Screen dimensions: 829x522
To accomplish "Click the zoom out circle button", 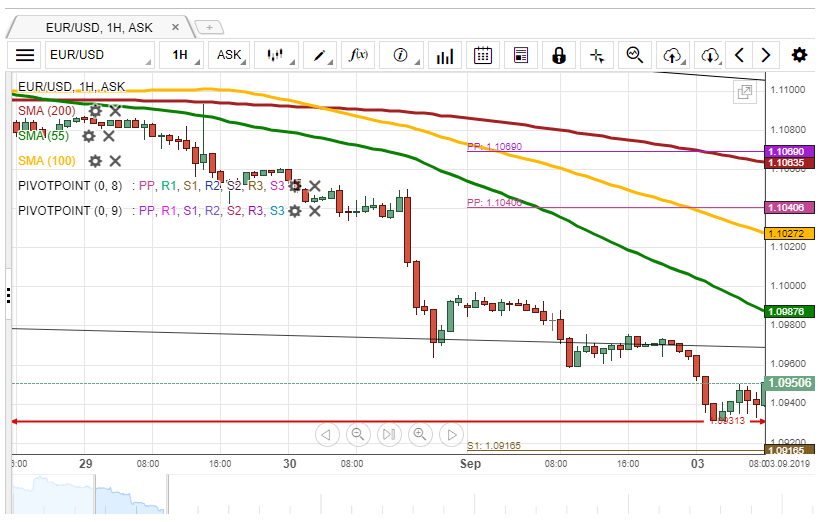I will point(358,435).
